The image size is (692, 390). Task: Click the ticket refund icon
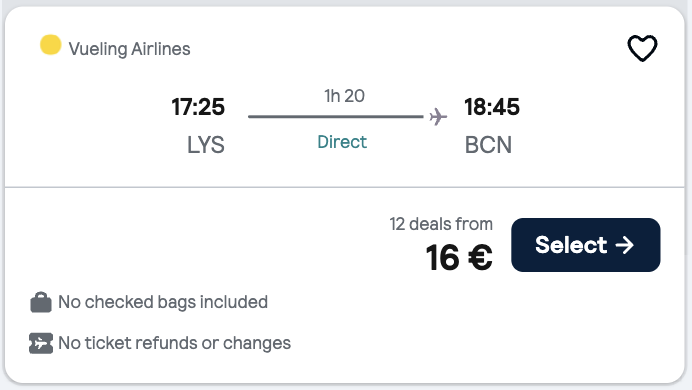click(x=41, y=343)
